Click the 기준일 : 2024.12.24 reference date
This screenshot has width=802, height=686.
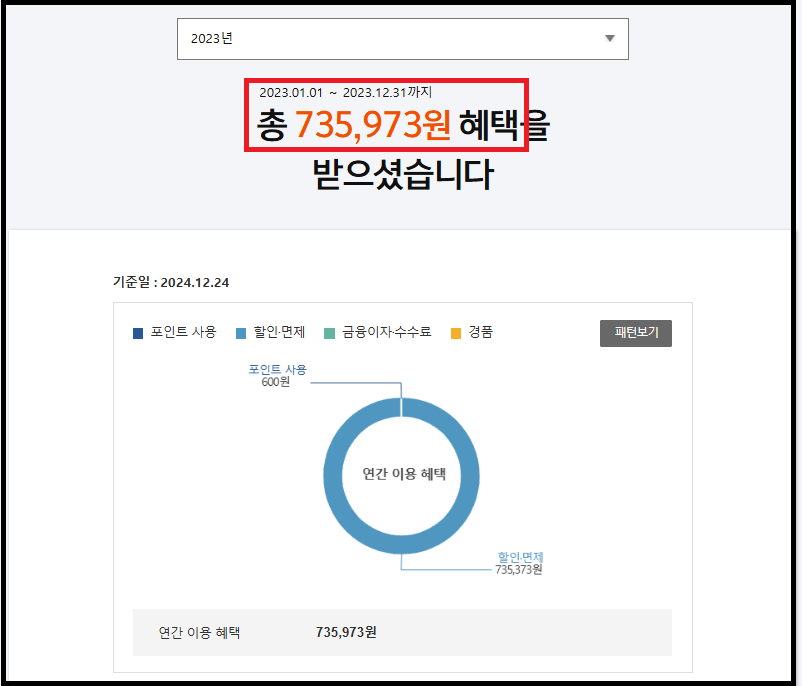click(171, 282)
